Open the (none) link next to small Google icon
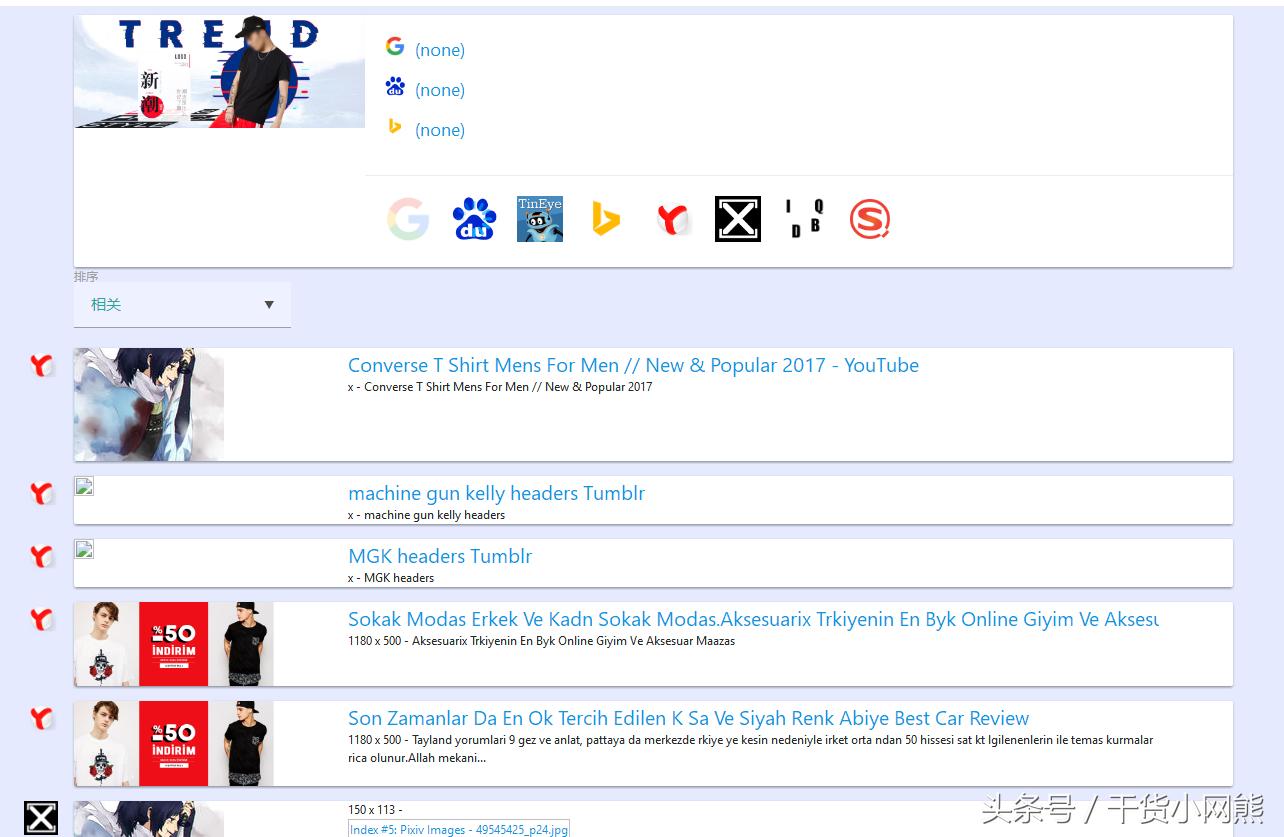This screenshot has width=1284, height=837. coord(440,50)
